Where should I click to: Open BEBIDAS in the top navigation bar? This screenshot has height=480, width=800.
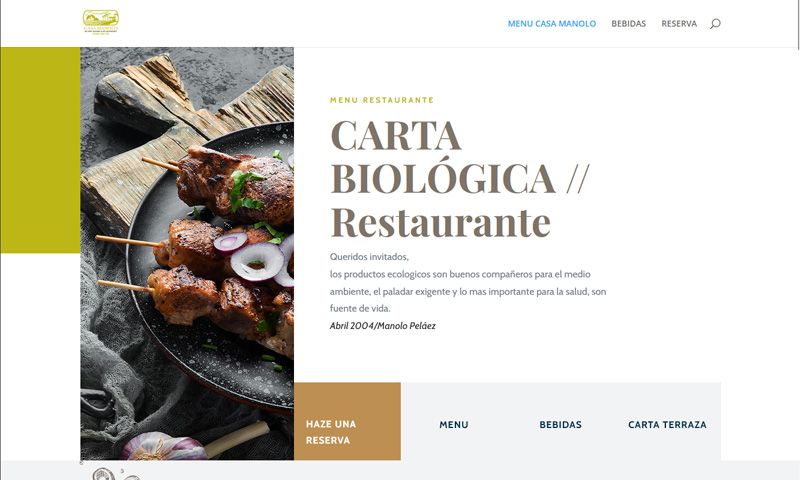[629, 23]
